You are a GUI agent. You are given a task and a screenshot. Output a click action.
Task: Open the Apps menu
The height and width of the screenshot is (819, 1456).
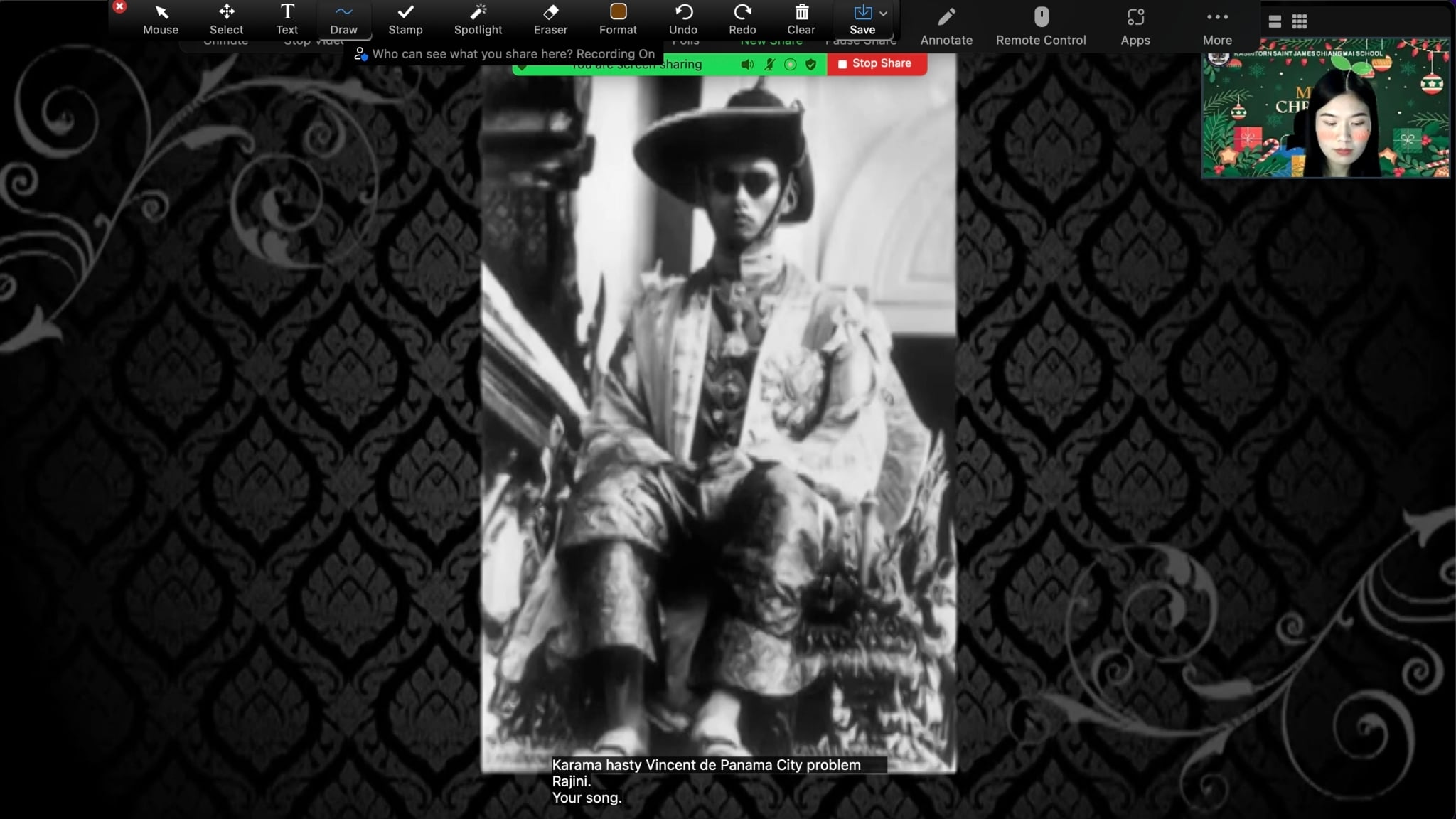[1135, 27]
